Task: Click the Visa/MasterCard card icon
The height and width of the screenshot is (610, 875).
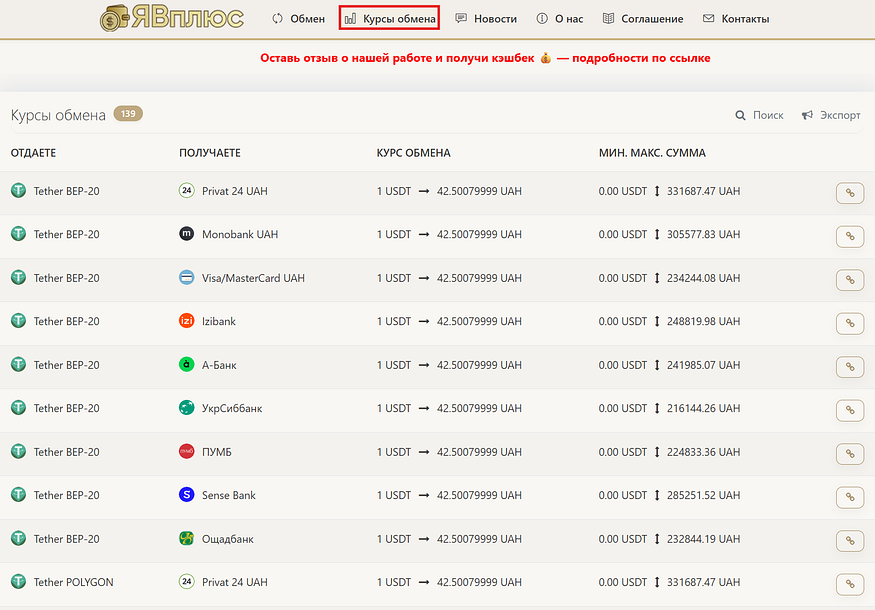Action: 186,277
